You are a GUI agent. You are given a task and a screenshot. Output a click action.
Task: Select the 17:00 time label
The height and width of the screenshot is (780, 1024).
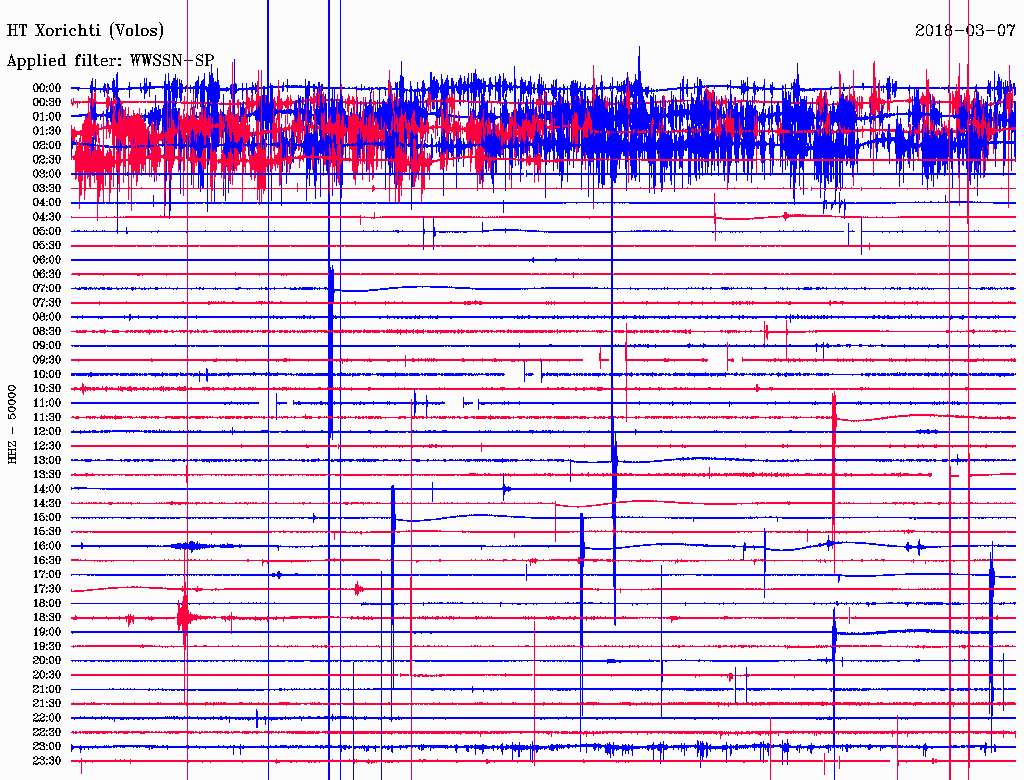click(47, 575)
